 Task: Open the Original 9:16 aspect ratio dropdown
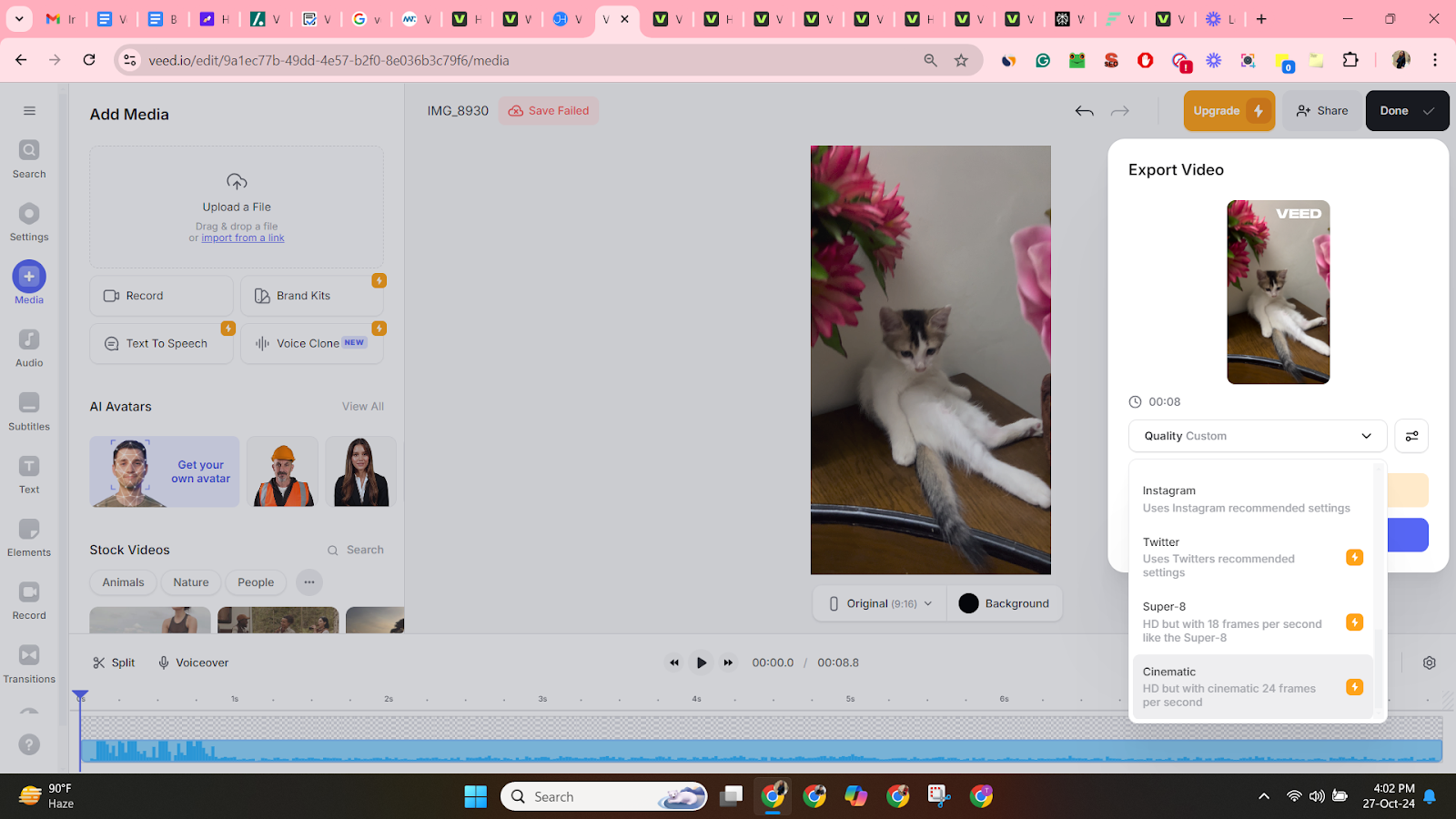tap(877, 602)
